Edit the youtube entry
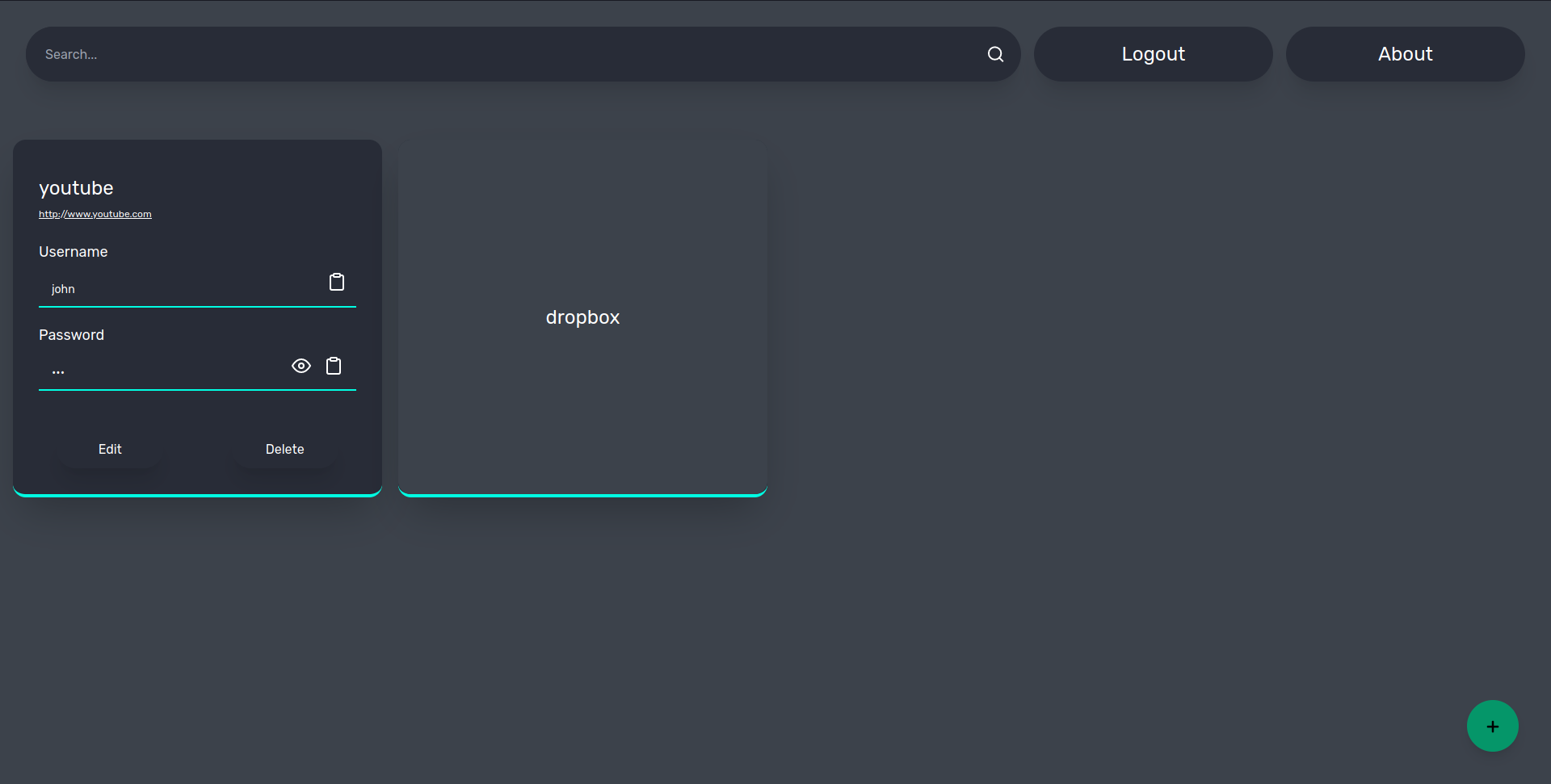 coord(110,449)
